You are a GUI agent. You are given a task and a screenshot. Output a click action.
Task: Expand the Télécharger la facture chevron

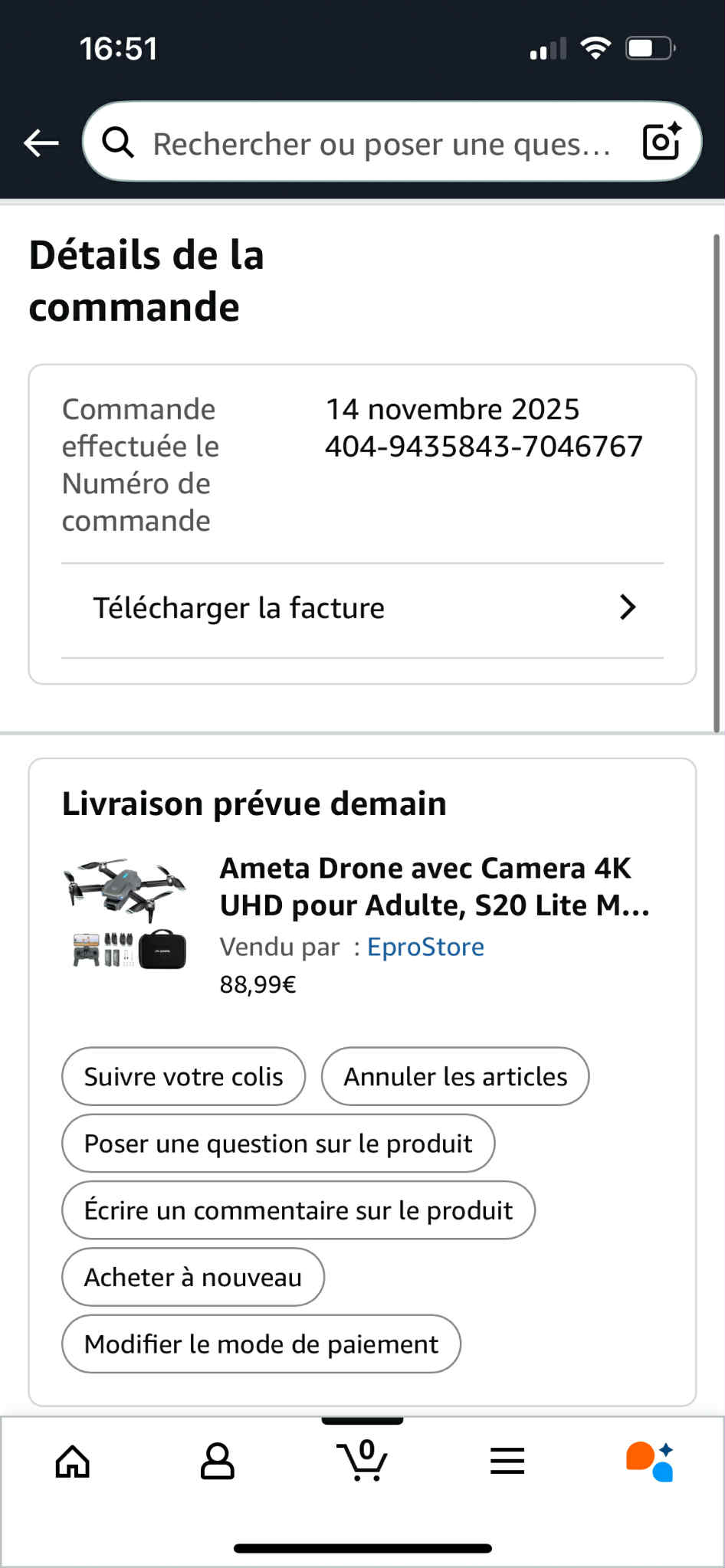pos(628,607)
